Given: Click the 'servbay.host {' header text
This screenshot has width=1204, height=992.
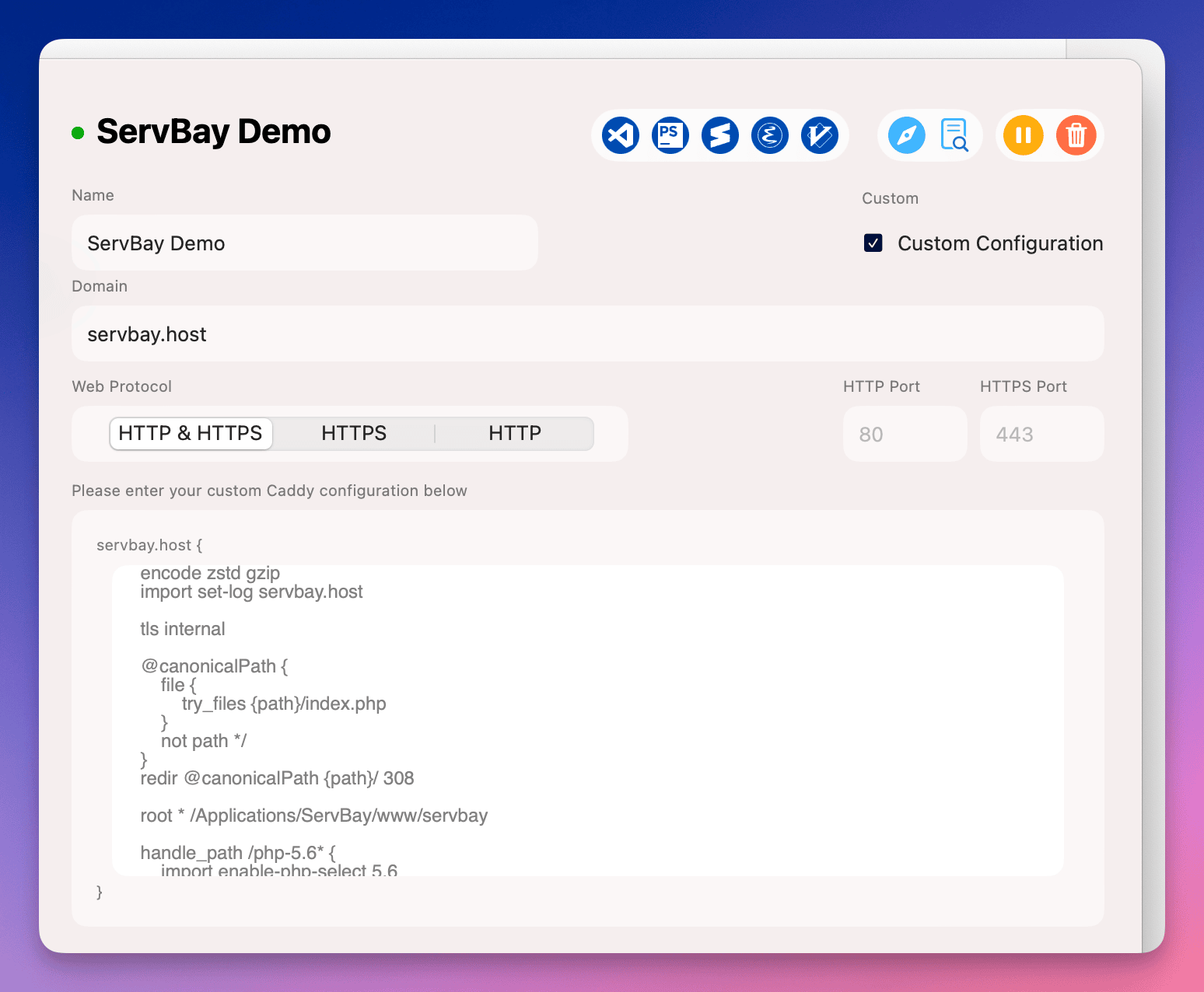Looking at the screenshot, I should click(149, 545).
